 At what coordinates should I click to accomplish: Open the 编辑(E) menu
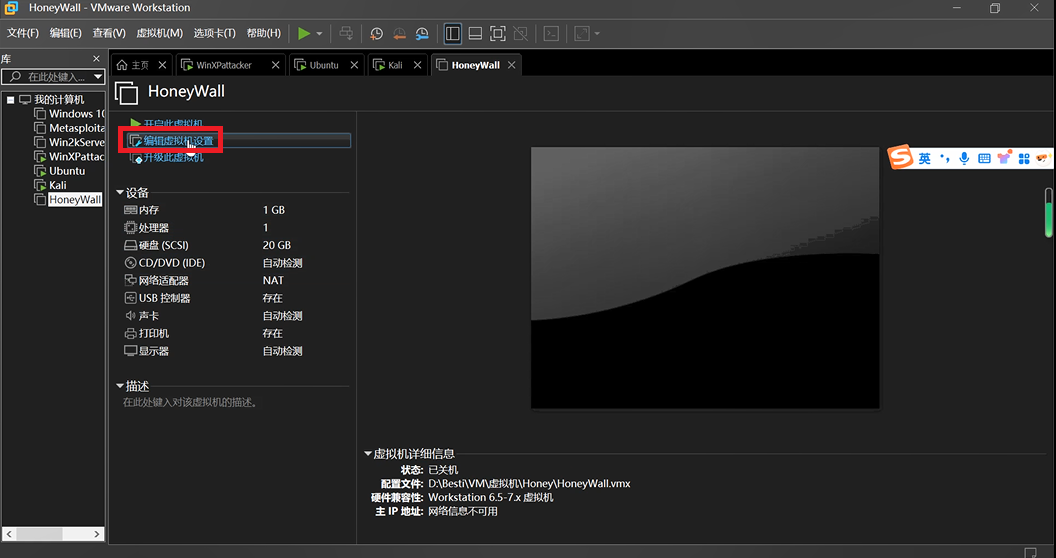pyautogui.click(x=65, y=33)
